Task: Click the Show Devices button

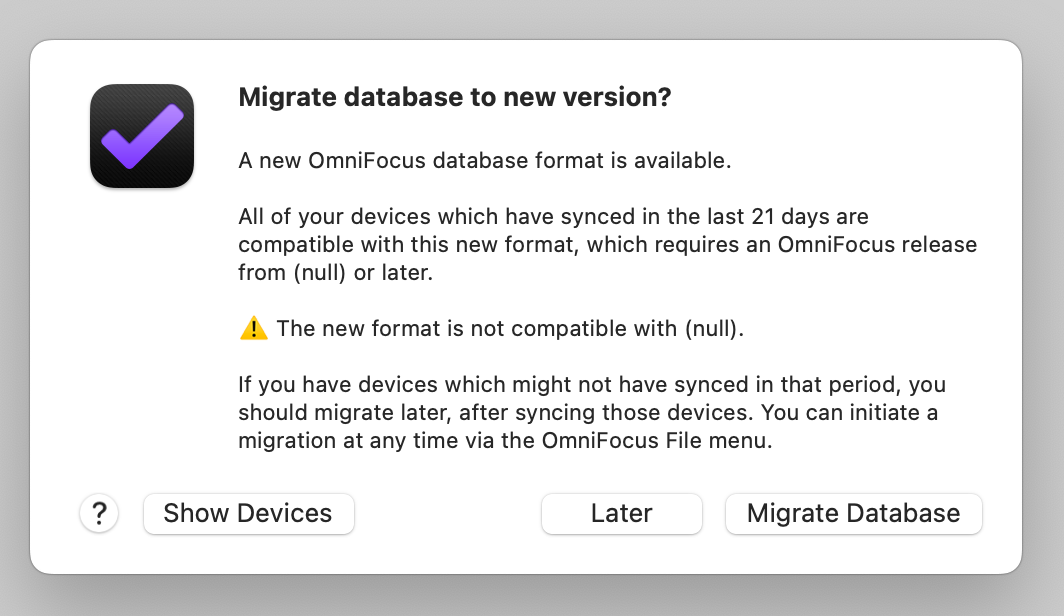Action: [248, 514]
